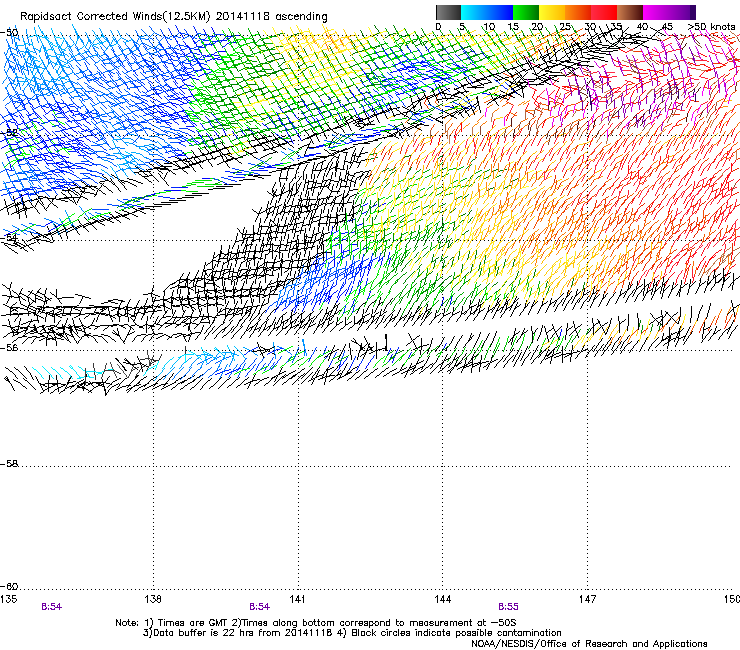Click the '144' longitude axis label

click(442, 599)
